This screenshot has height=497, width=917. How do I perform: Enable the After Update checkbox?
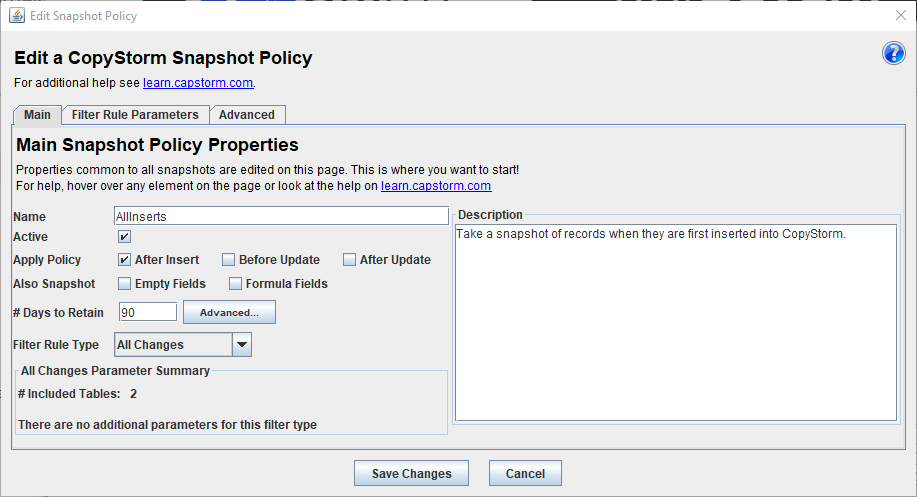tap(349, 260)
